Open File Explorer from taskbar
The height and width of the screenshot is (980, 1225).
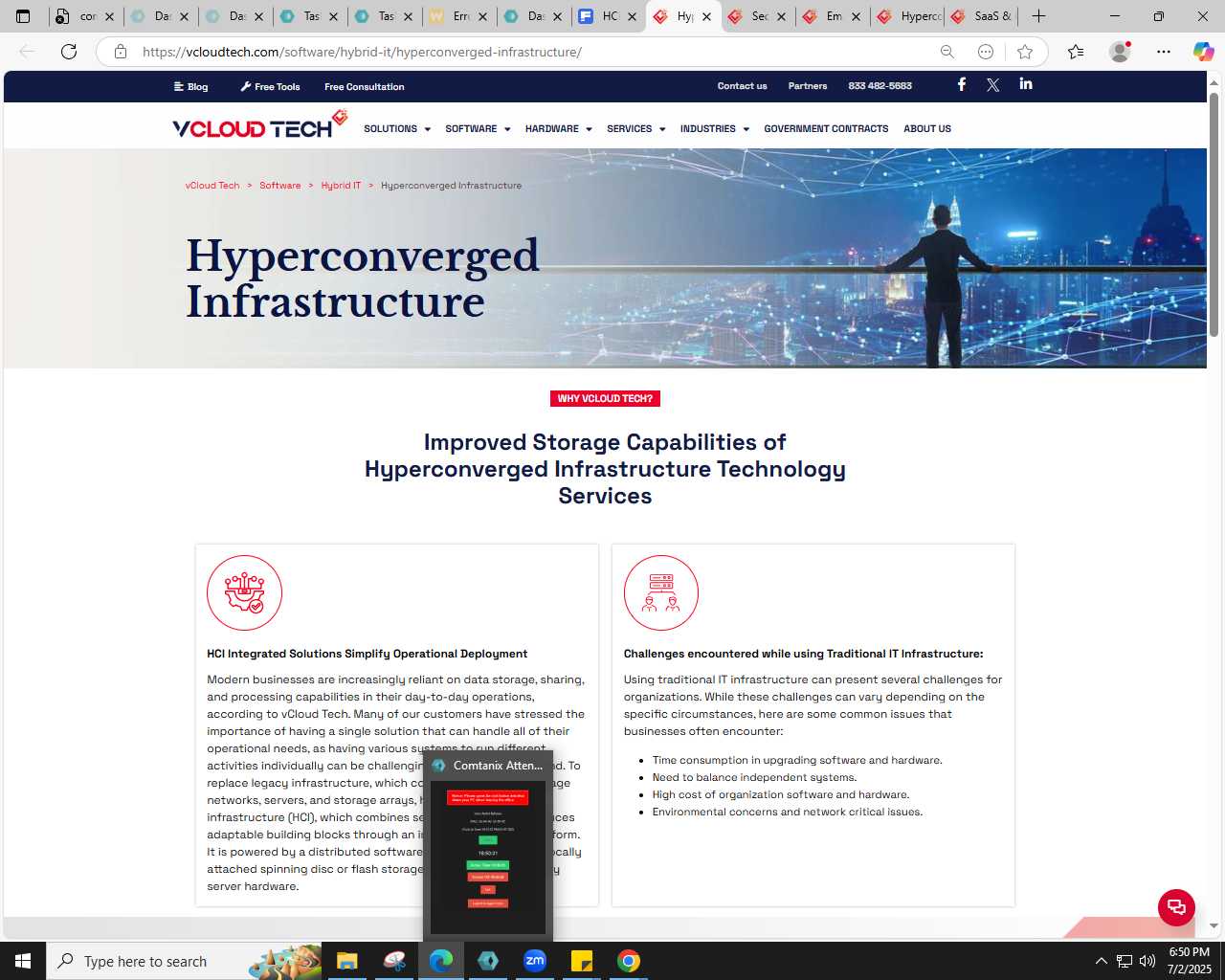click(346, 961)
